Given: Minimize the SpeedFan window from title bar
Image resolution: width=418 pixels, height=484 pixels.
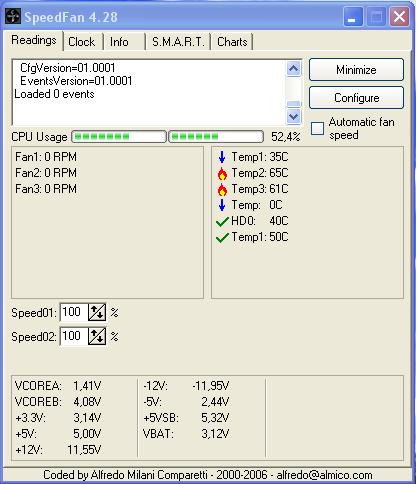Looking at the screenshot, I should tap(353, 16).
